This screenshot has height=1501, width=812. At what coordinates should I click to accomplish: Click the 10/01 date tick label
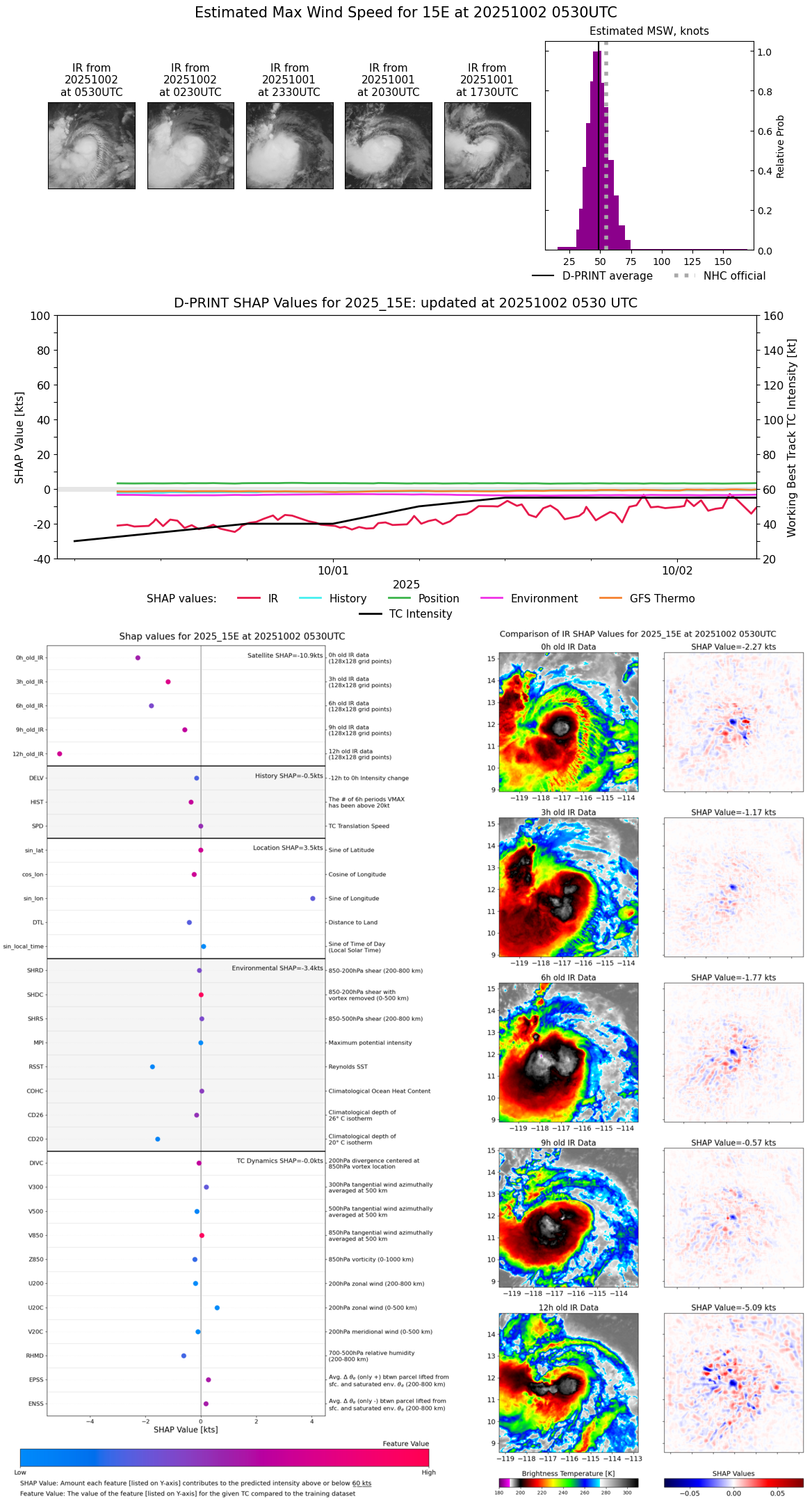tap(333, 571)
